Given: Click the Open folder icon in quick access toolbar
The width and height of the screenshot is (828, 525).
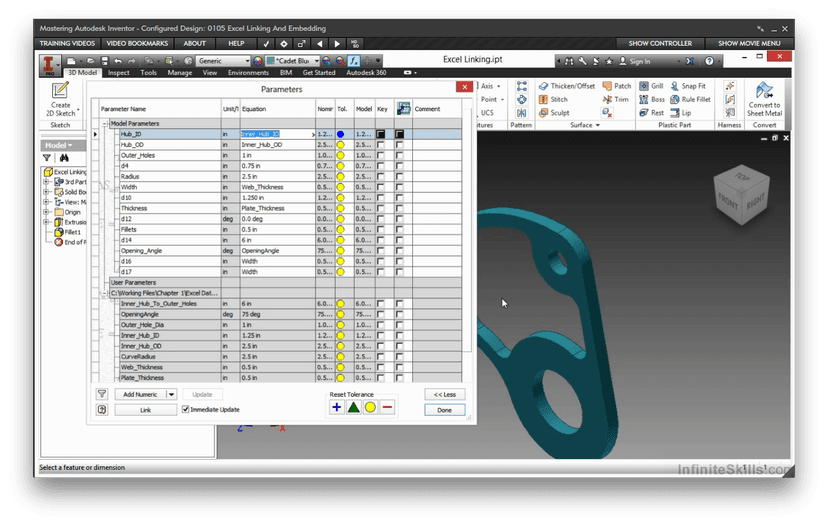Looking at the screenshot, I should (x=91, y=61).
